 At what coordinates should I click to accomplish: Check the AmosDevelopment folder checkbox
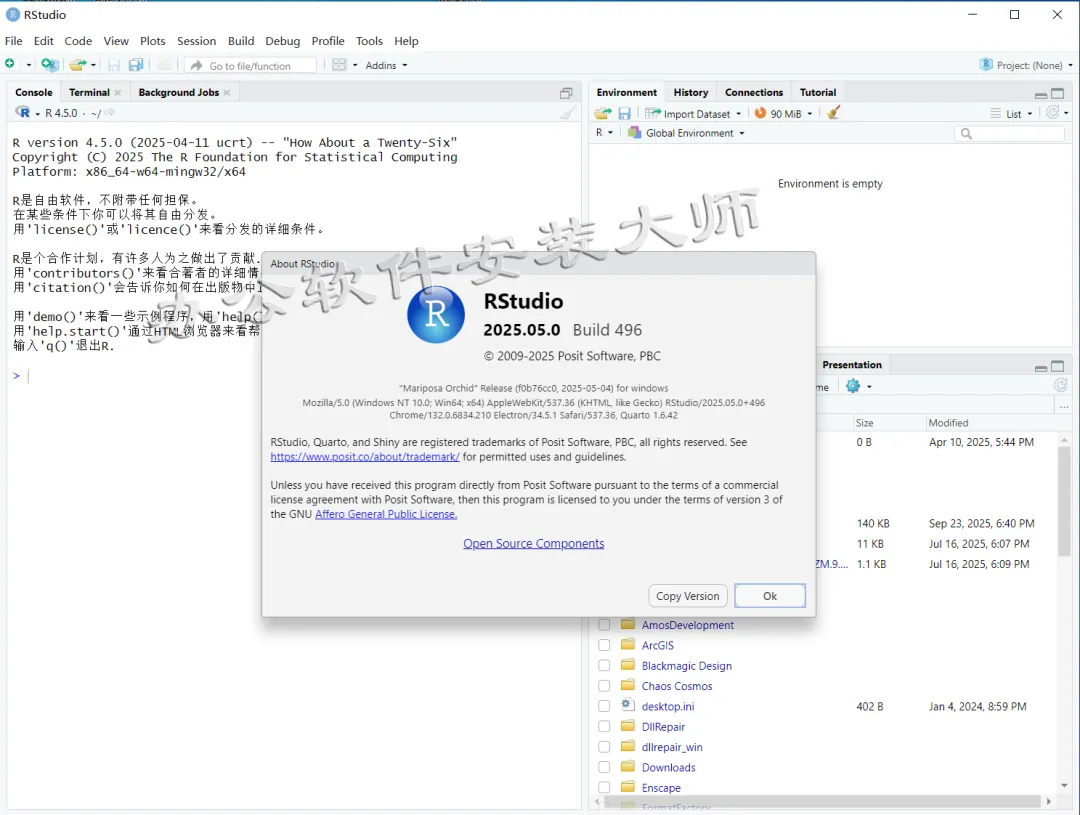tap(604, 625)
